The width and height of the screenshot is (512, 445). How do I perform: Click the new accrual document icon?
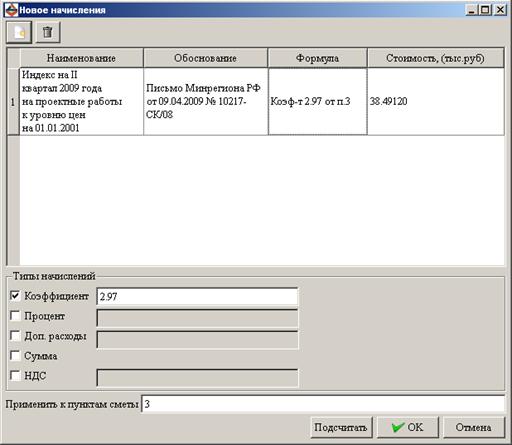click(x=19, y=32)
